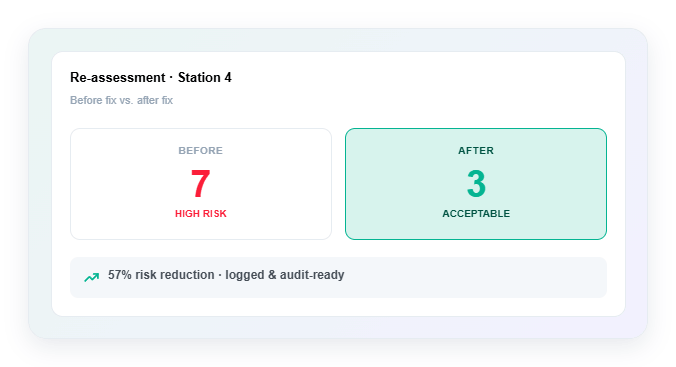Click the BEFORE heading text
The width and height of the screenshot is (676, 367).
click(x=200, y=151)
